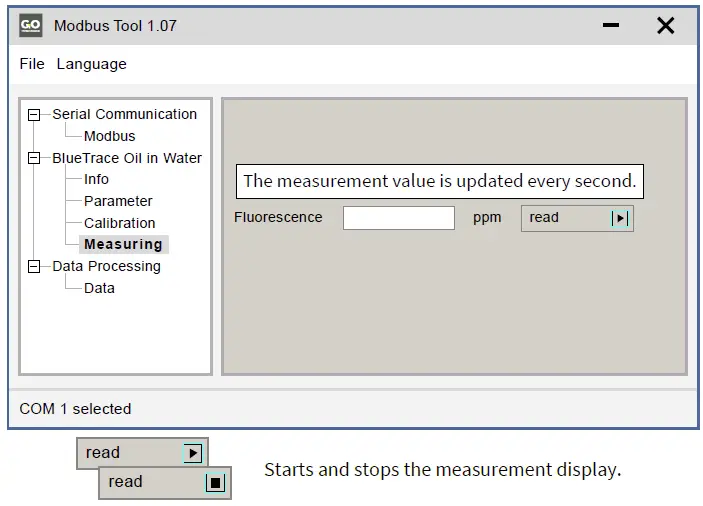Open the Info tree item
The image size is (703, 506).
pyautogui.click(x=96, y=179)
